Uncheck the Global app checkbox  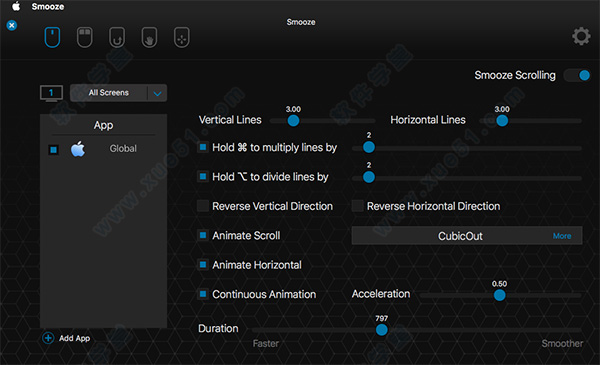click(x=54, y=150)
